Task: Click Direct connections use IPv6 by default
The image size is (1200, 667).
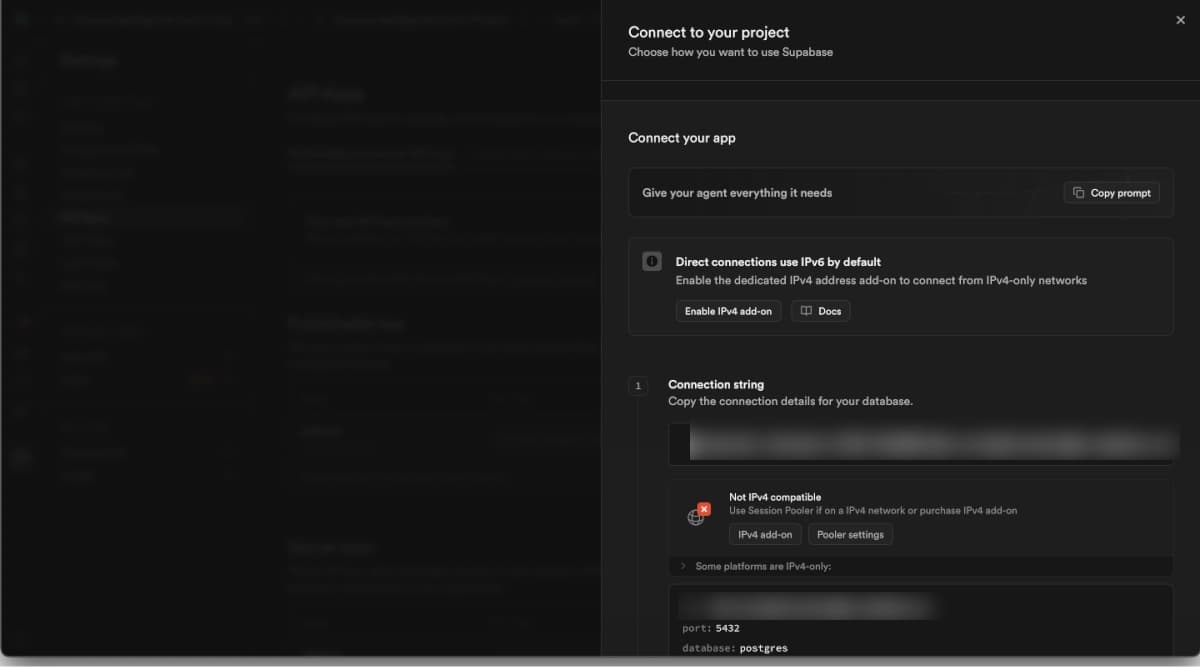Action: [778, 262]
